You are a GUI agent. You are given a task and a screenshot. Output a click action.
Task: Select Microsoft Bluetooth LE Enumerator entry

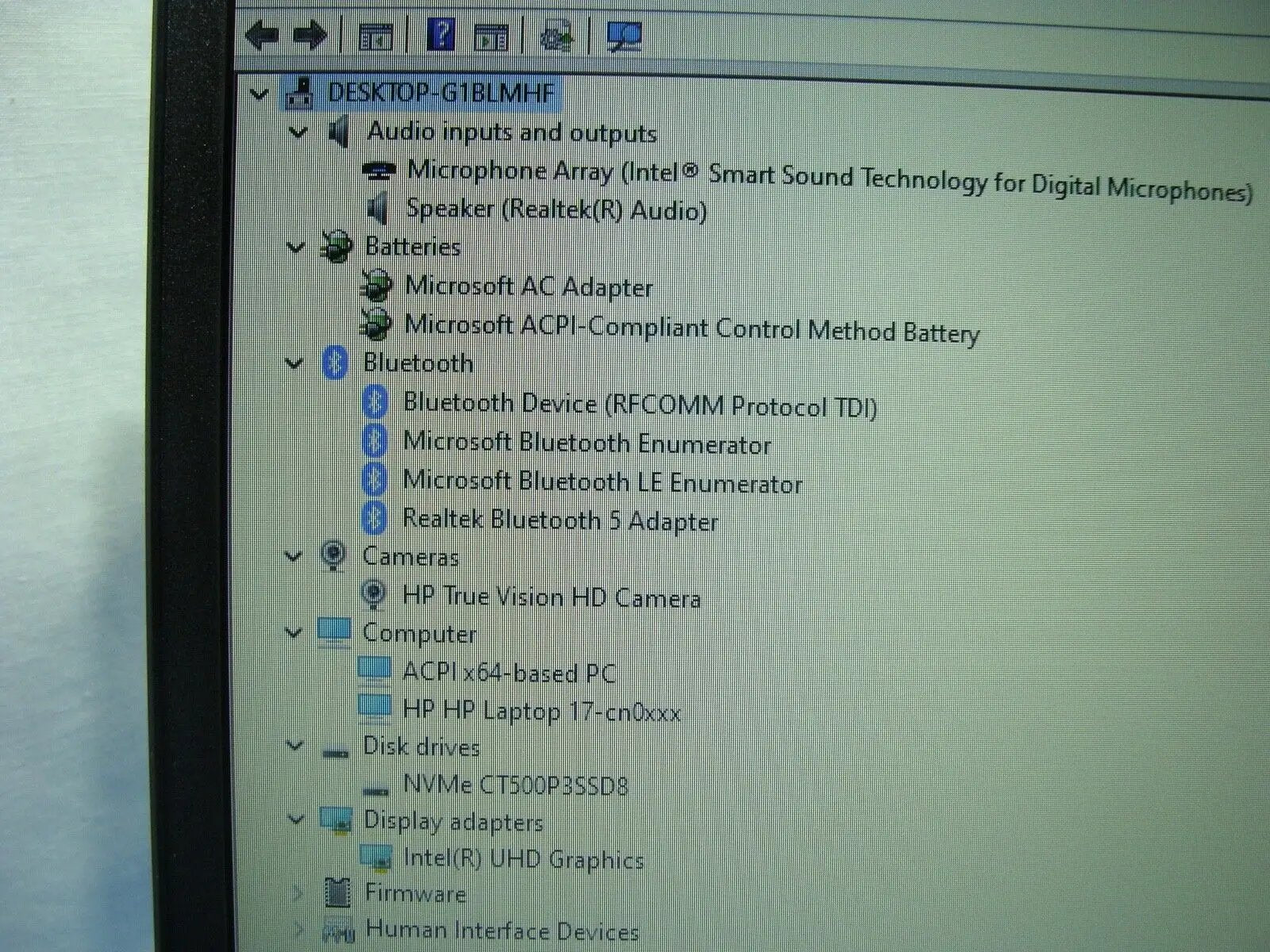click(x=602, y=482)
